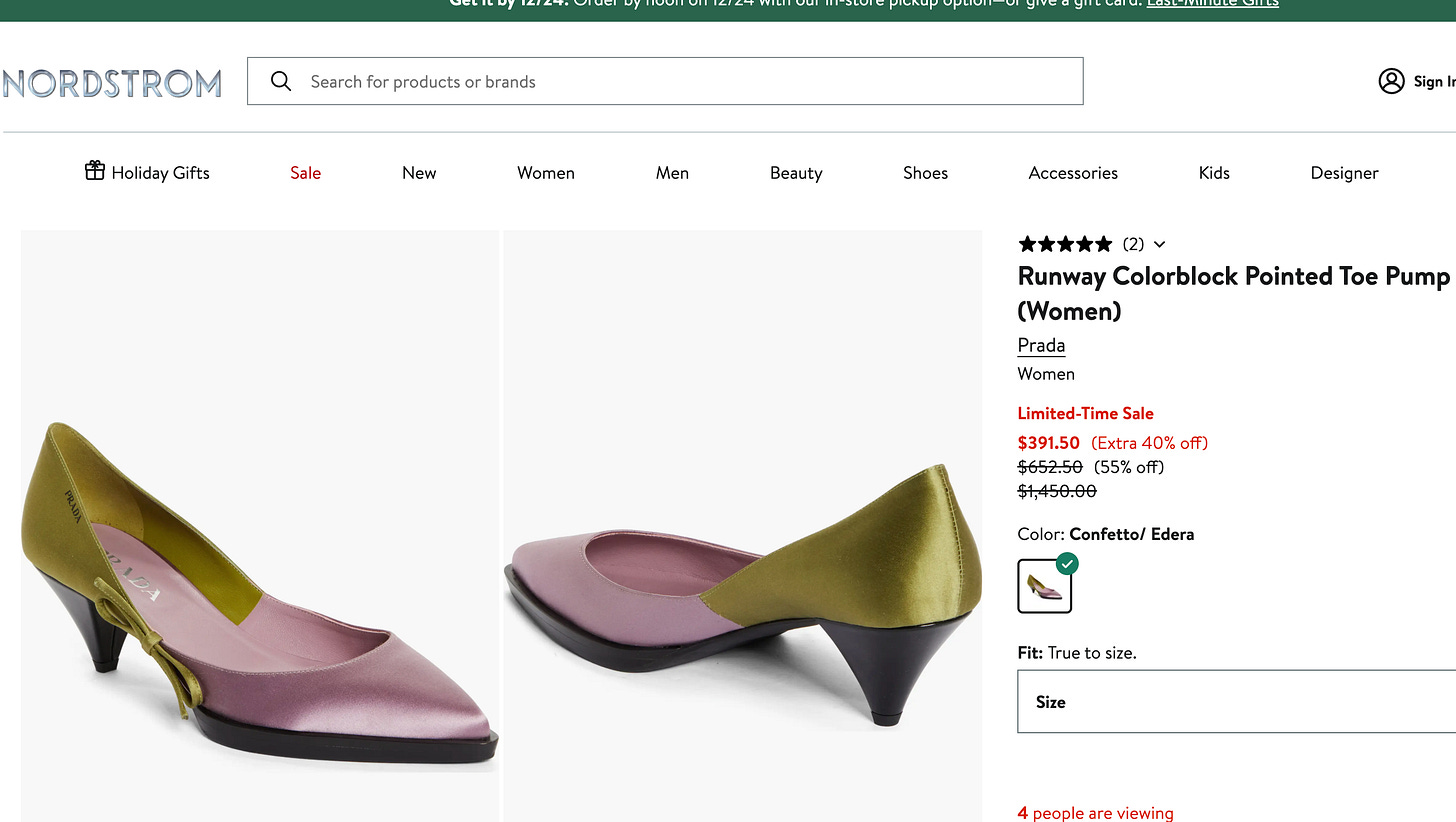The image size is (1456, 822).
Task: Open the Shoes menu
Action: 925,172
